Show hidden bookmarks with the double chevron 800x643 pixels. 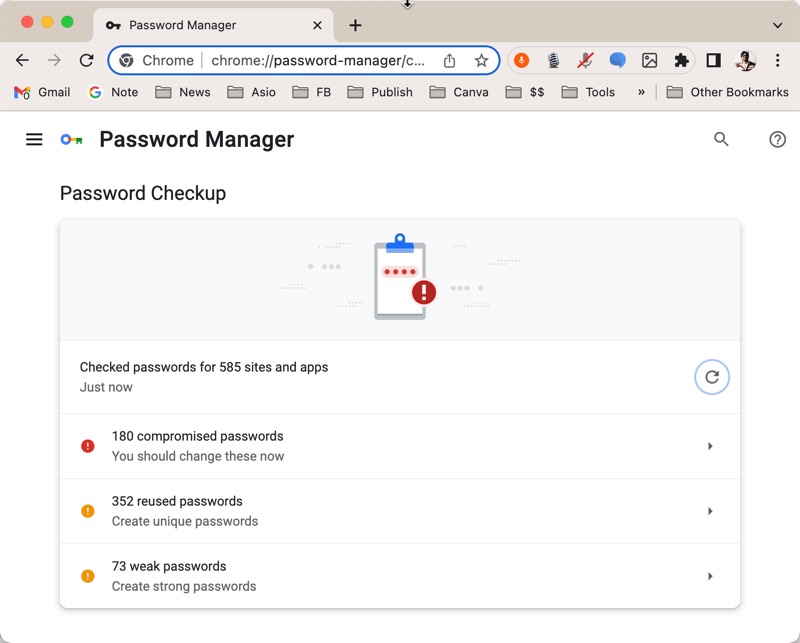(x=641, y=92)
